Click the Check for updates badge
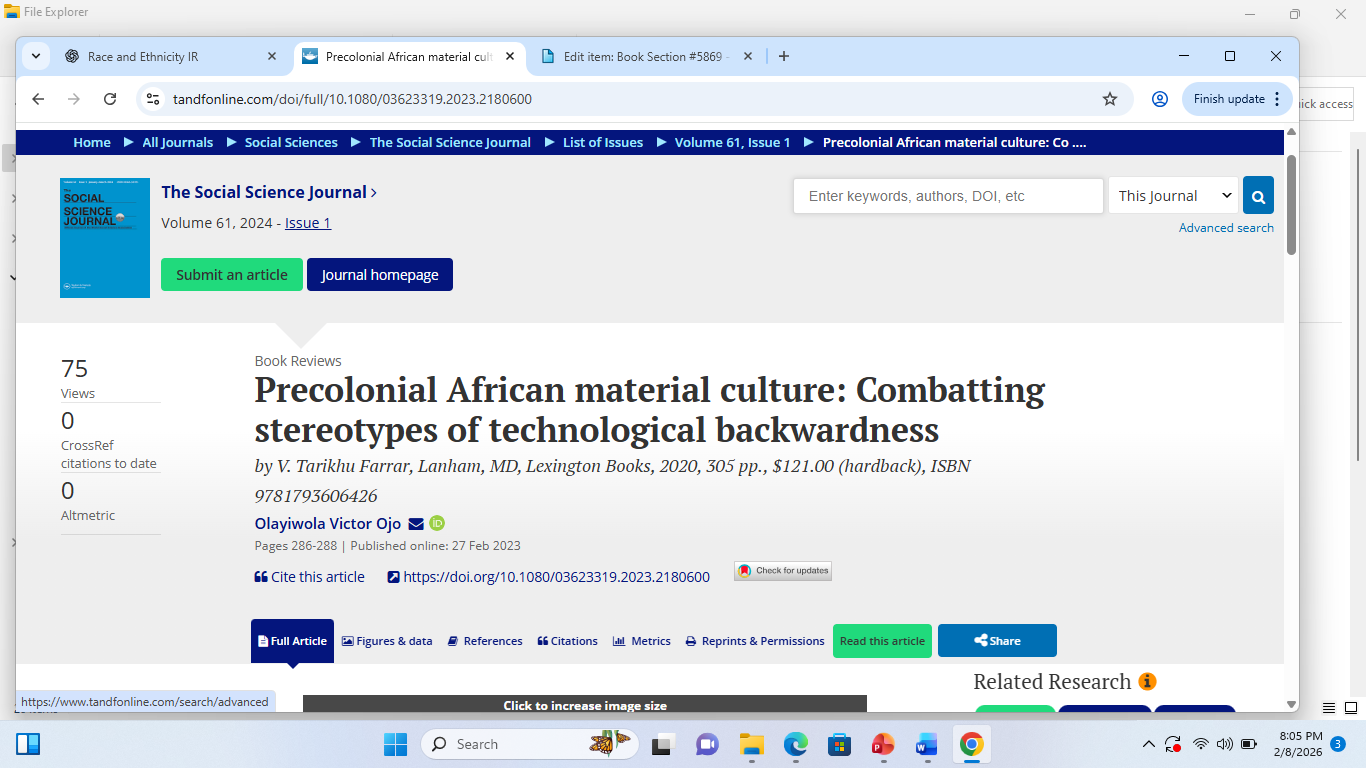 click(x=783, y=571)
